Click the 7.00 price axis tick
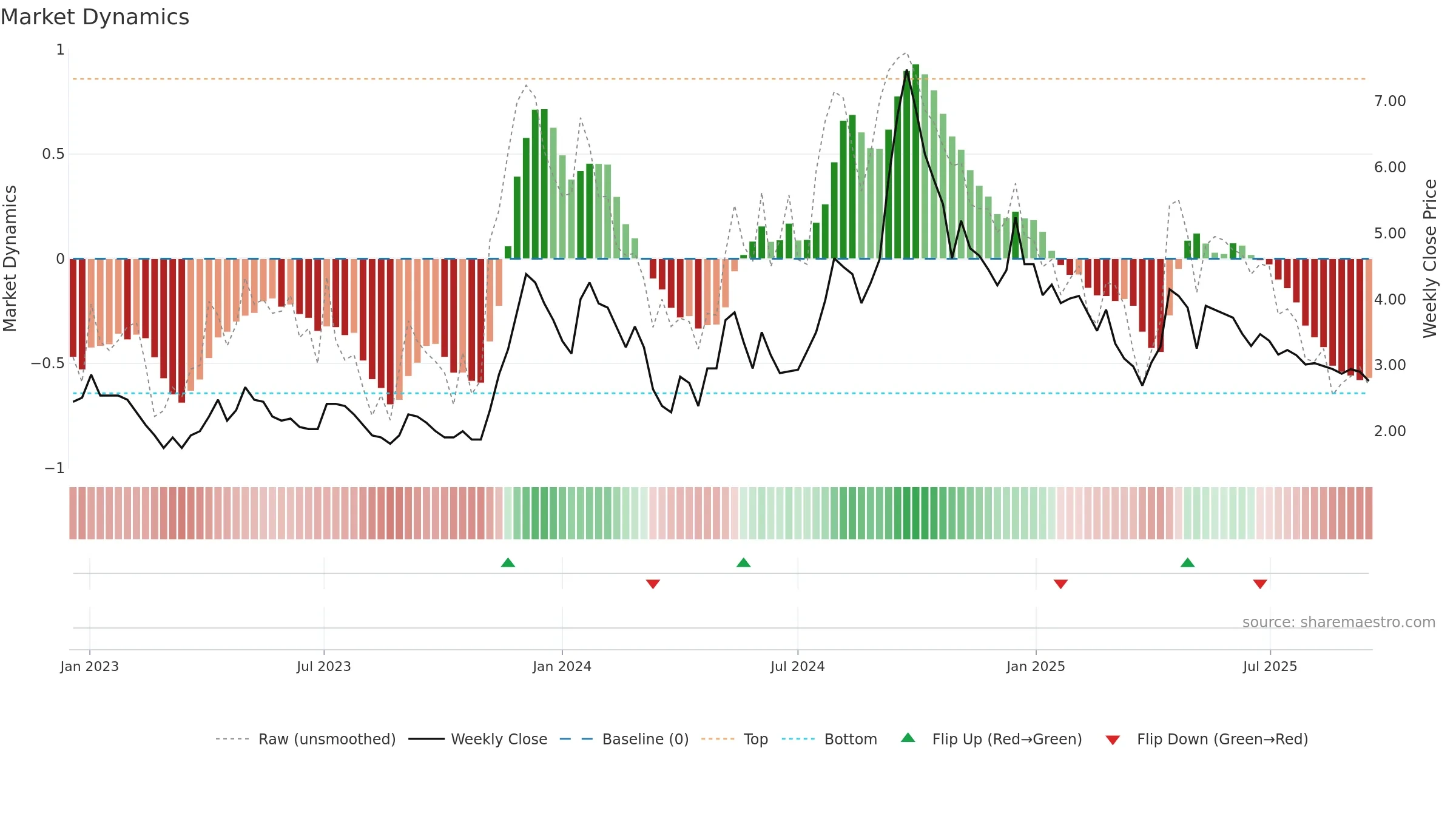Viewport: 1456px width, 819px height. click(x=1390, y=101)
